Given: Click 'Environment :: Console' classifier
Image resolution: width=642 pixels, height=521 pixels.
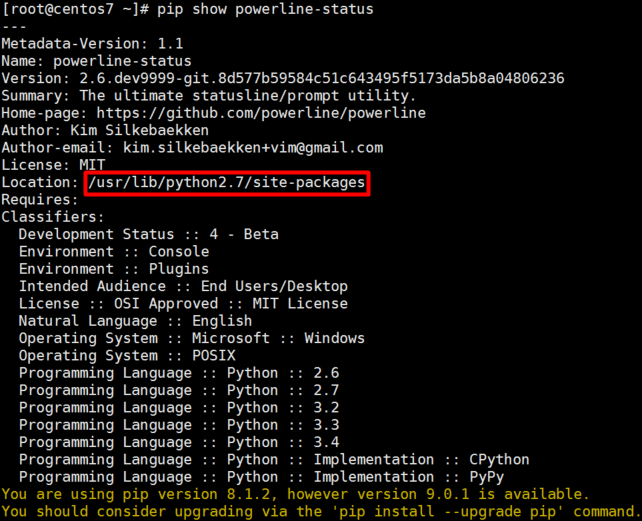Looking at the screenshot, I should pyautogui.click(x=114, y=251).
